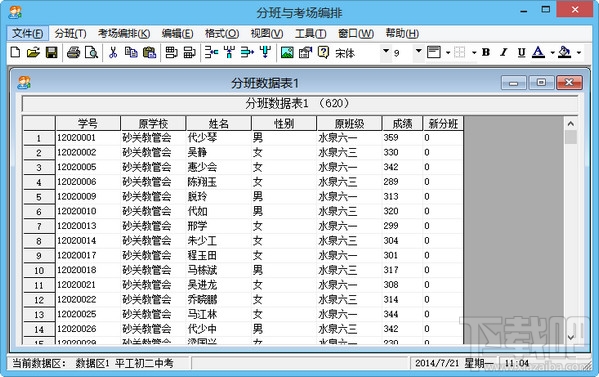This screenshot has width=599, height=377.
Task: Click the Copy icon
Action: (x=131, y=52)
